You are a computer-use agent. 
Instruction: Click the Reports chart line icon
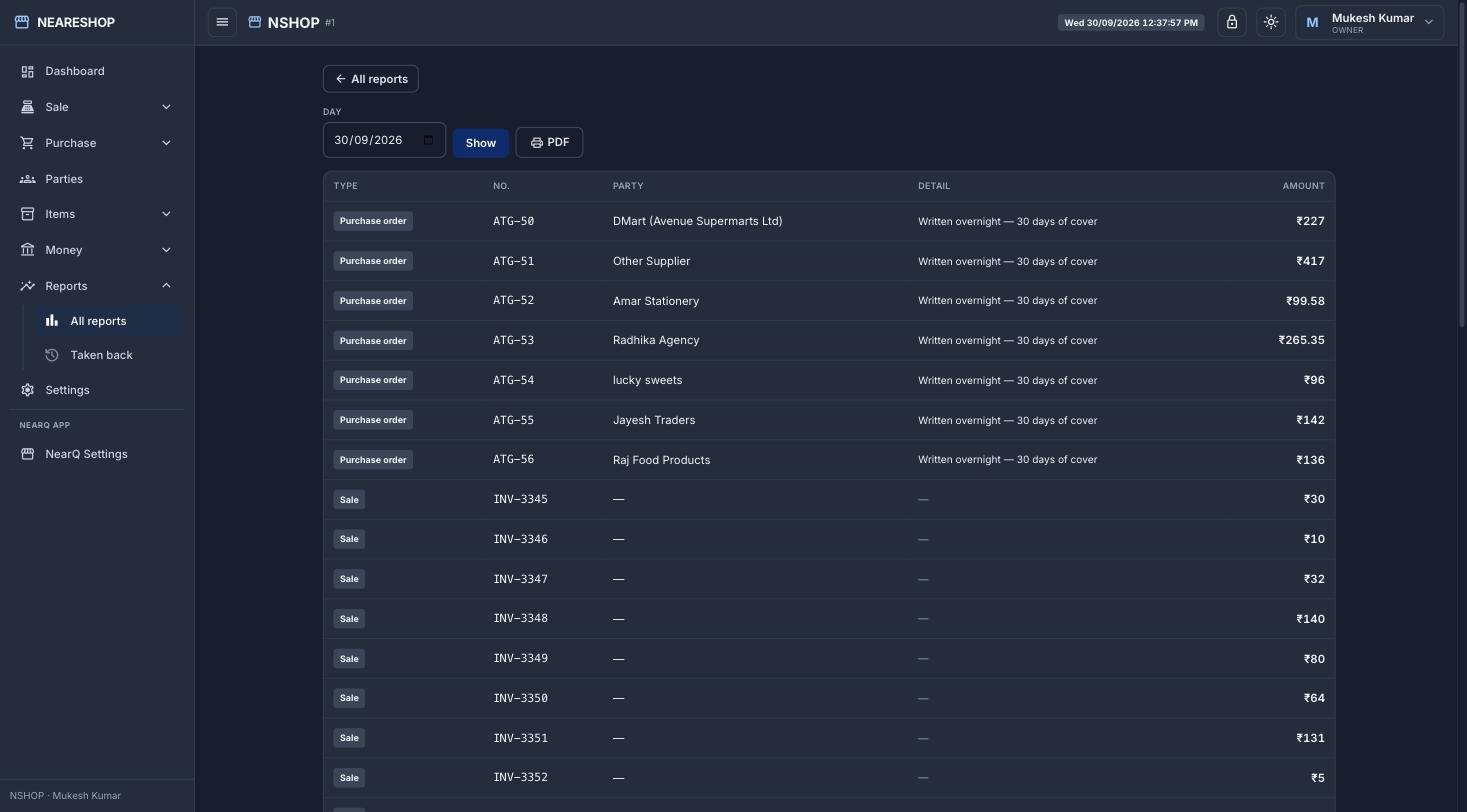(27, 286)
